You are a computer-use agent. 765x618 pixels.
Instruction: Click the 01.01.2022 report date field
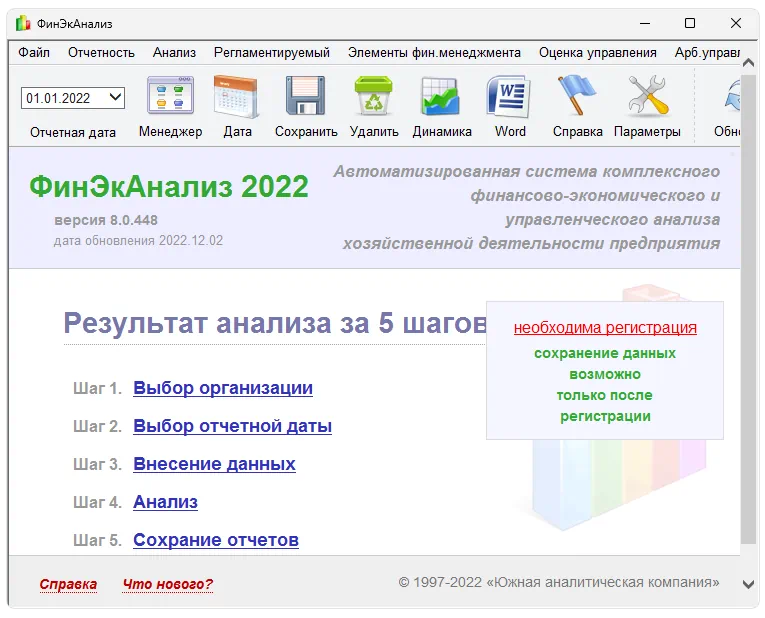click(73, 98)
